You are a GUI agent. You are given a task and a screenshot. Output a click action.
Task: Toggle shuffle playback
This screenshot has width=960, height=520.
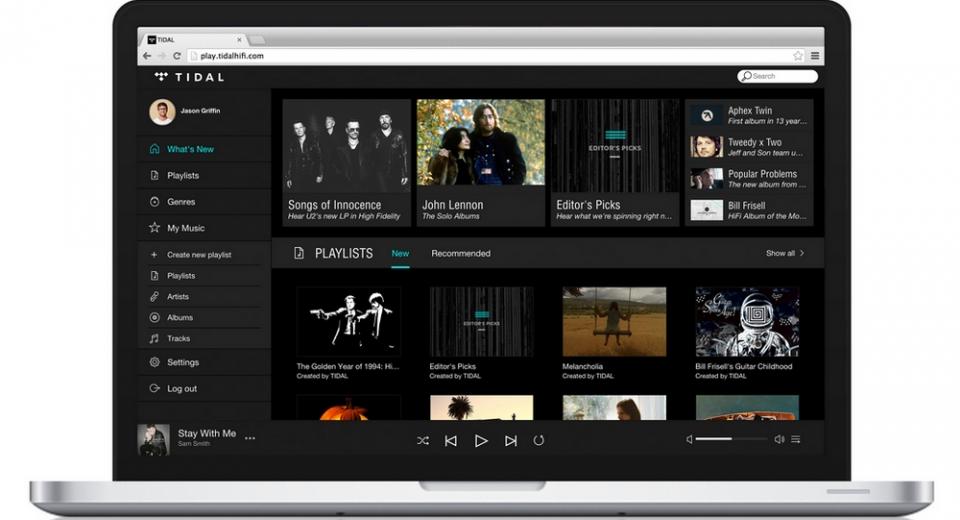coord(422,440)
